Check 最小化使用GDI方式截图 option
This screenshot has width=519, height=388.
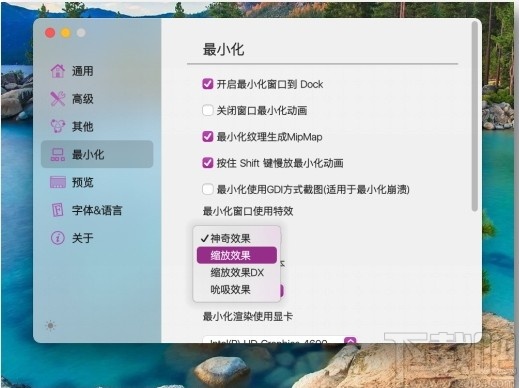point(208,189)
